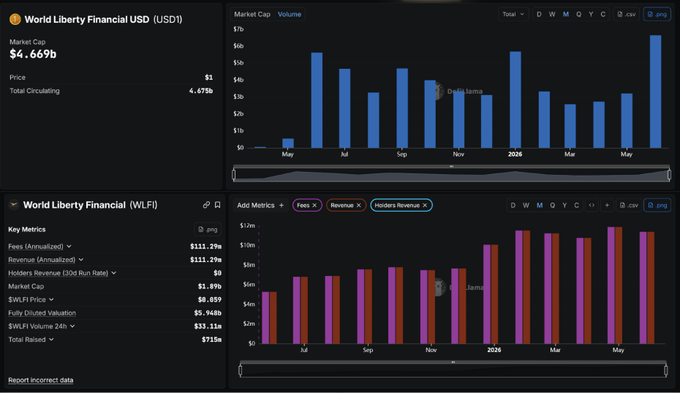The image size is (680, 393).
Task: Remove the Fees metric chip via its X
Action: (314, 205)
